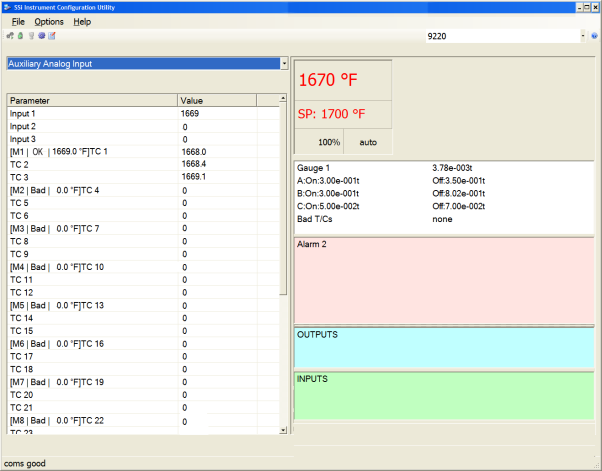Screen dimensions: 602x471
Task: Click the first connection icon in the toolbar
Action: pyautogui.click(x=10, y=36)
